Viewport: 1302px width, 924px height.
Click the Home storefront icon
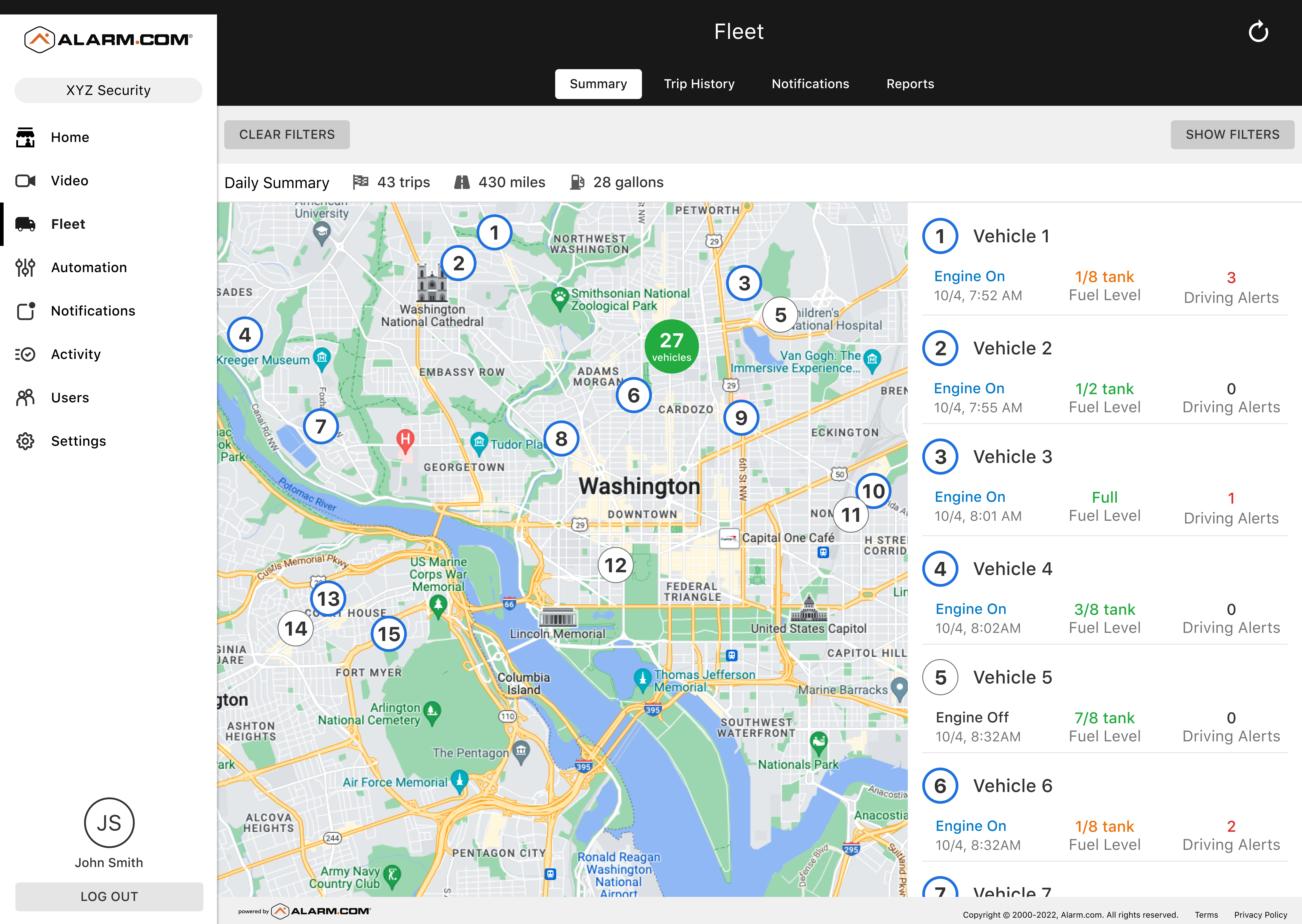coord(26,137)
